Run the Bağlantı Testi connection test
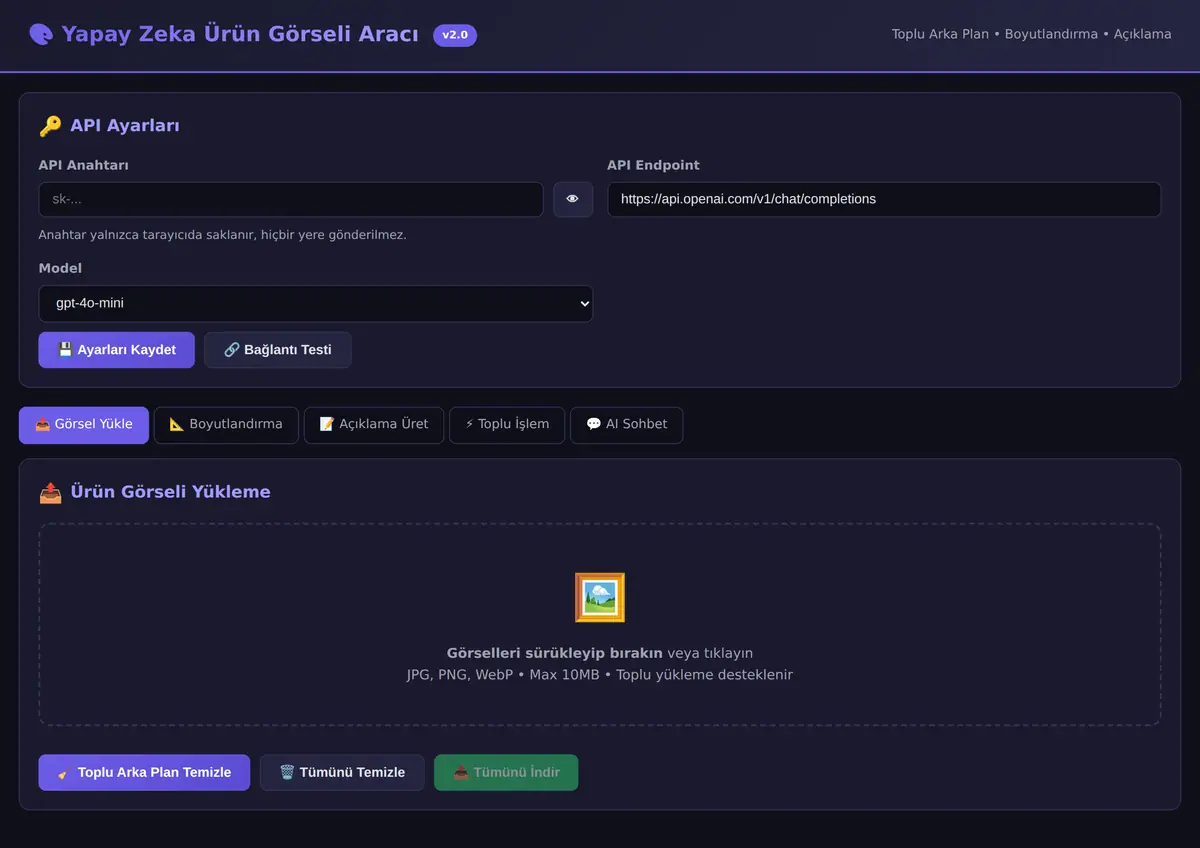Viewport: 1200px width, 848px height. pyautogui.click(x=278, y=350)
